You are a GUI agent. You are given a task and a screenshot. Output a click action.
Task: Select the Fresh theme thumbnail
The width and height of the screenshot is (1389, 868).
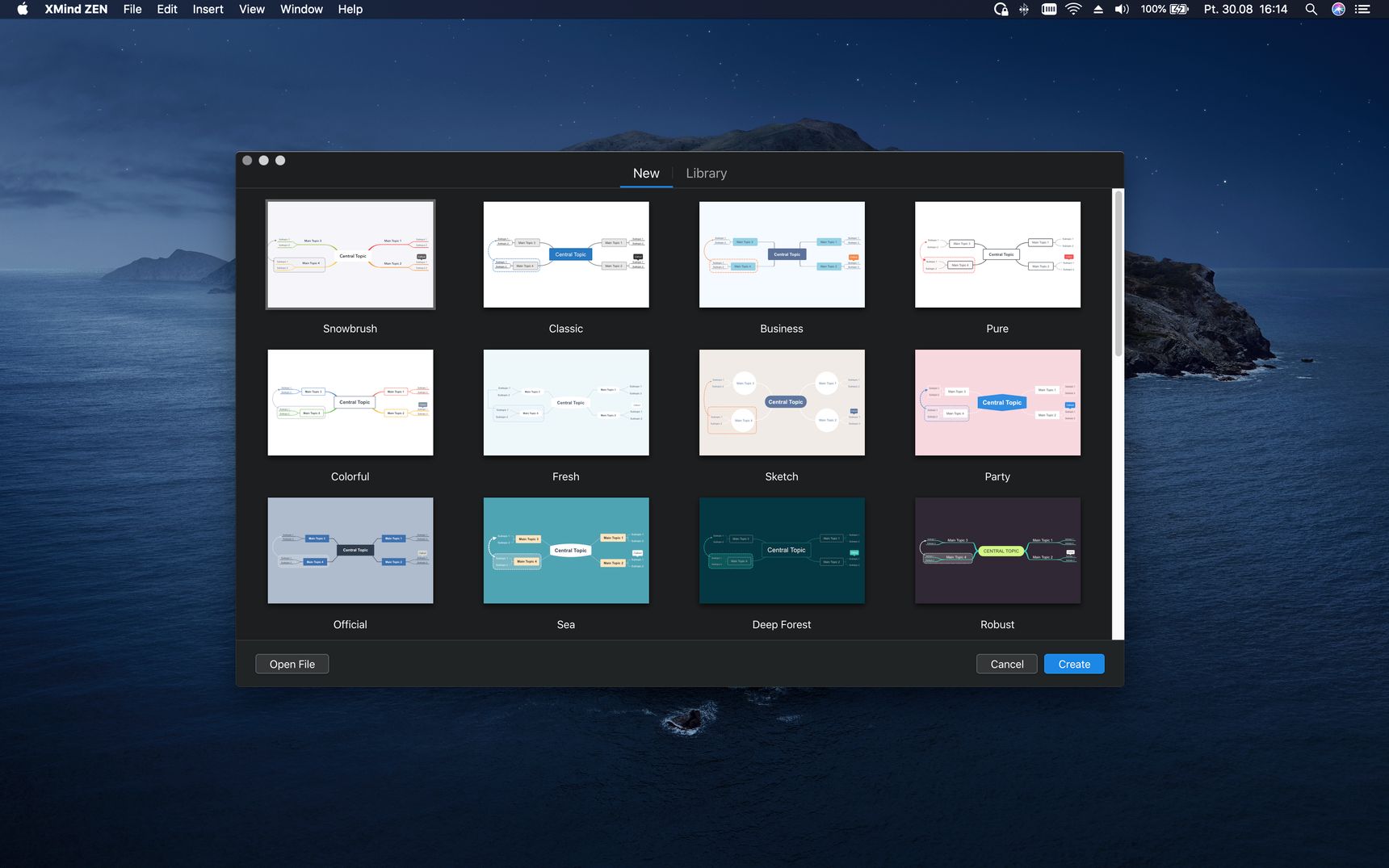[566, 402]
